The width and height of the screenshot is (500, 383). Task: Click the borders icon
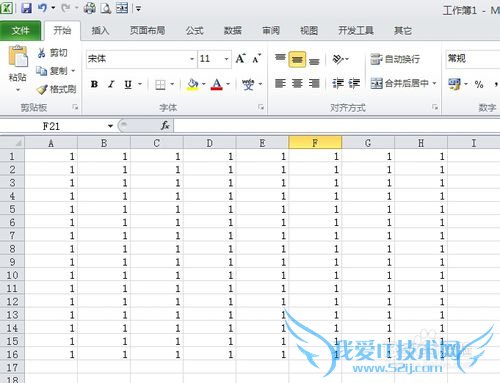pos(160,84)
